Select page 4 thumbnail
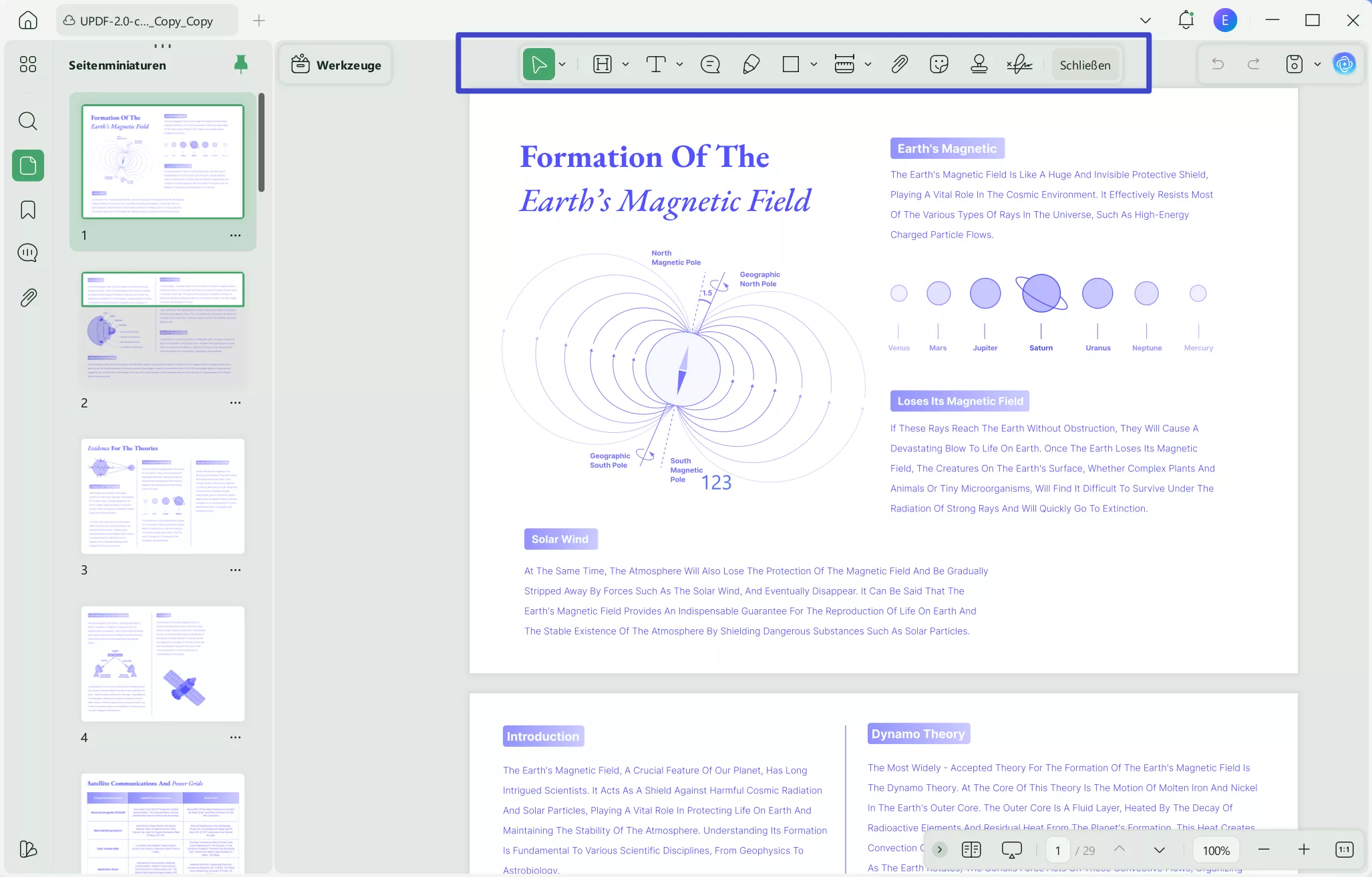1372x877 pixels. click(163, 663)
